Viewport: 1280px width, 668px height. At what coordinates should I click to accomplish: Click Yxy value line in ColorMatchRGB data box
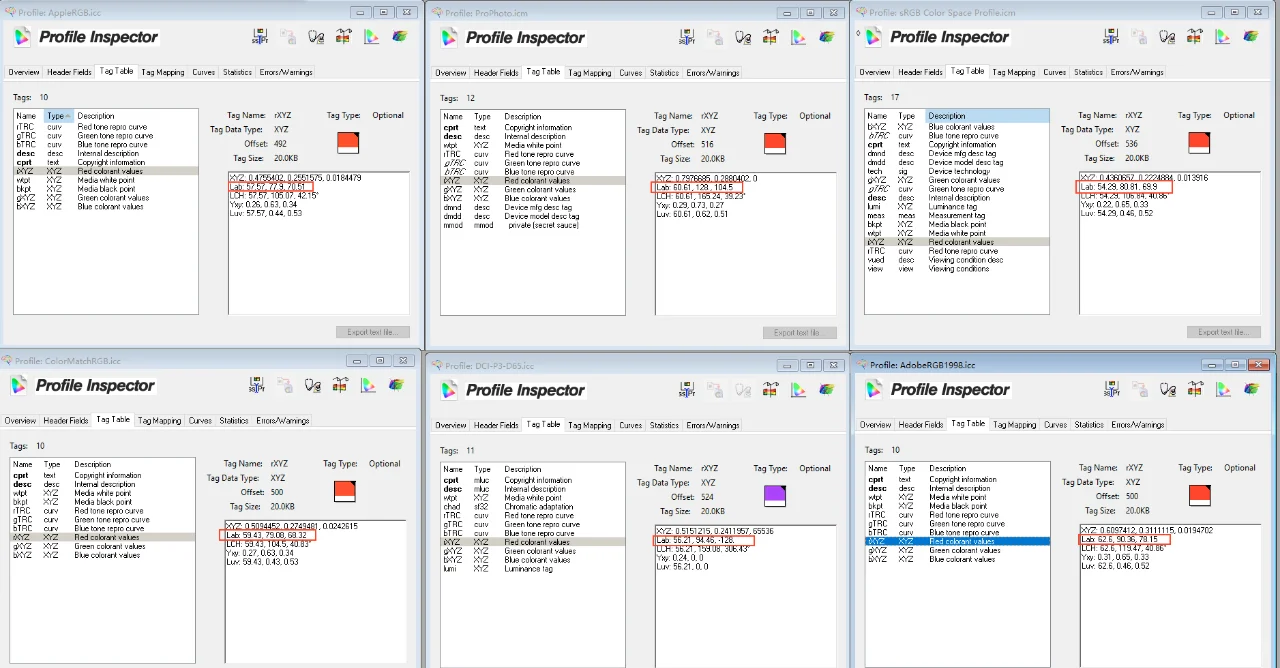260,553
